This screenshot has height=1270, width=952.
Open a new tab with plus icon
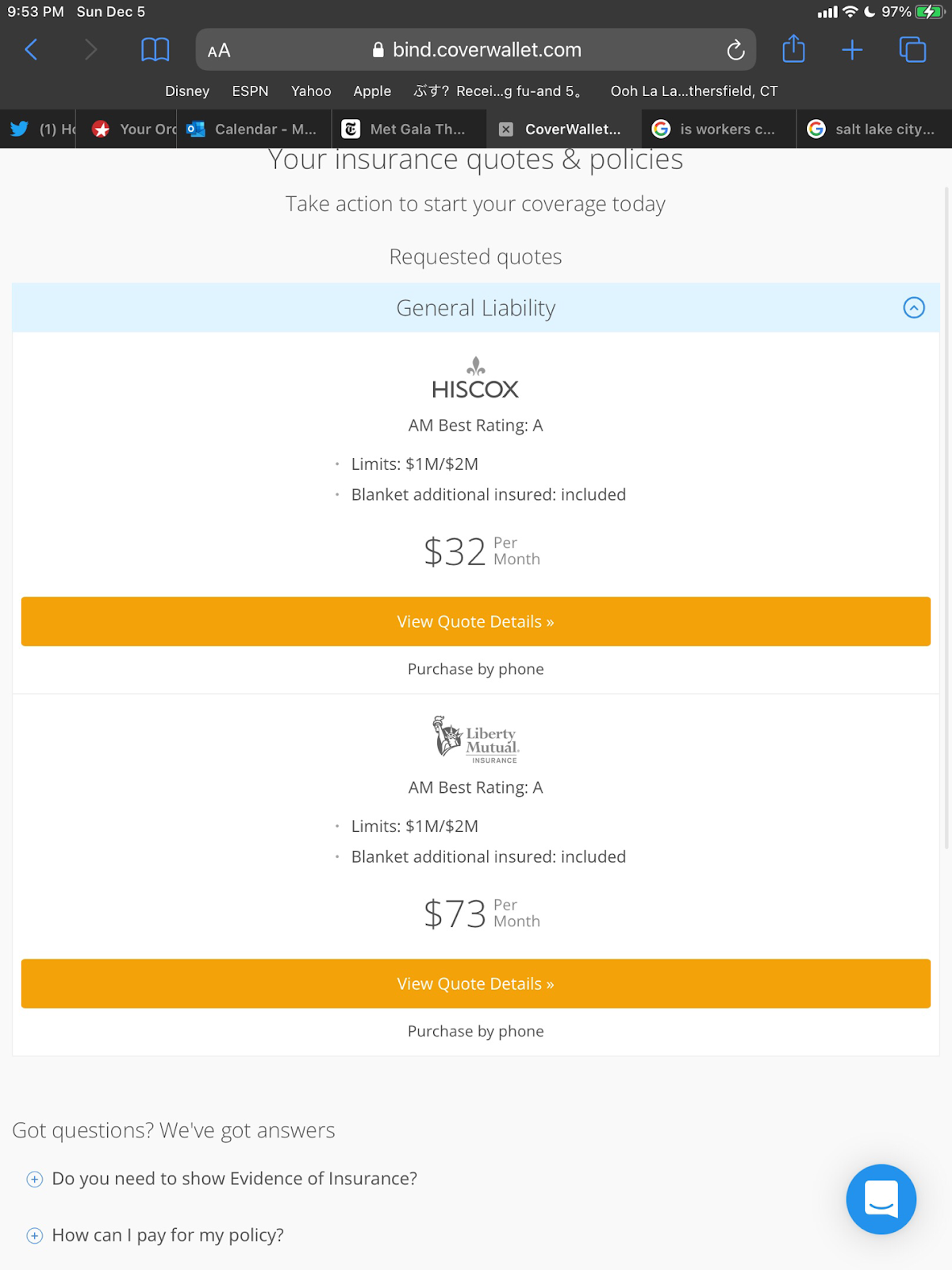pyautogui.click(x=852, y=50)
